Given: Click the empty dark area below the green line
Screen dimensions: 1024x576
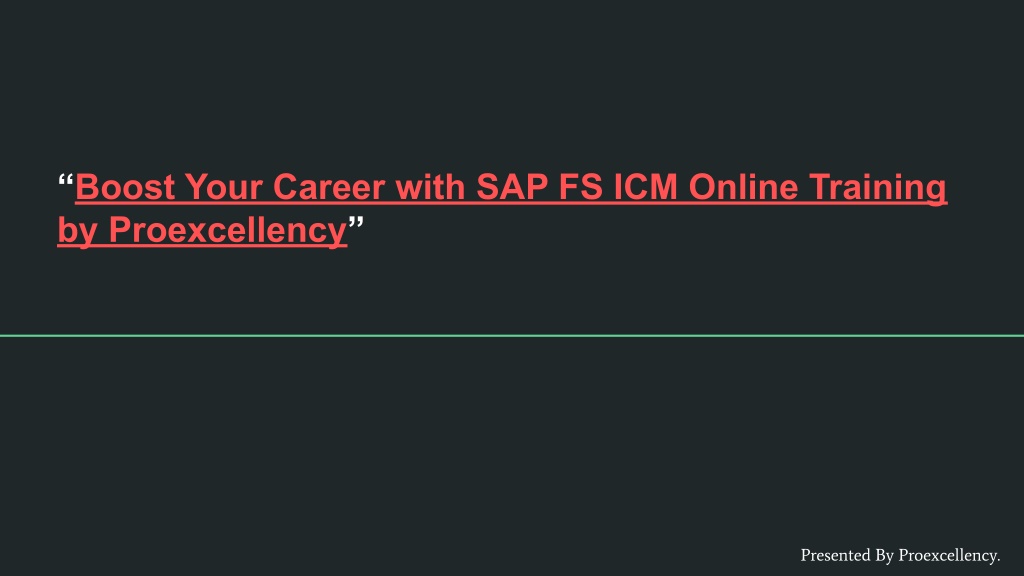Looking at the screenshot, I should 512,438.
